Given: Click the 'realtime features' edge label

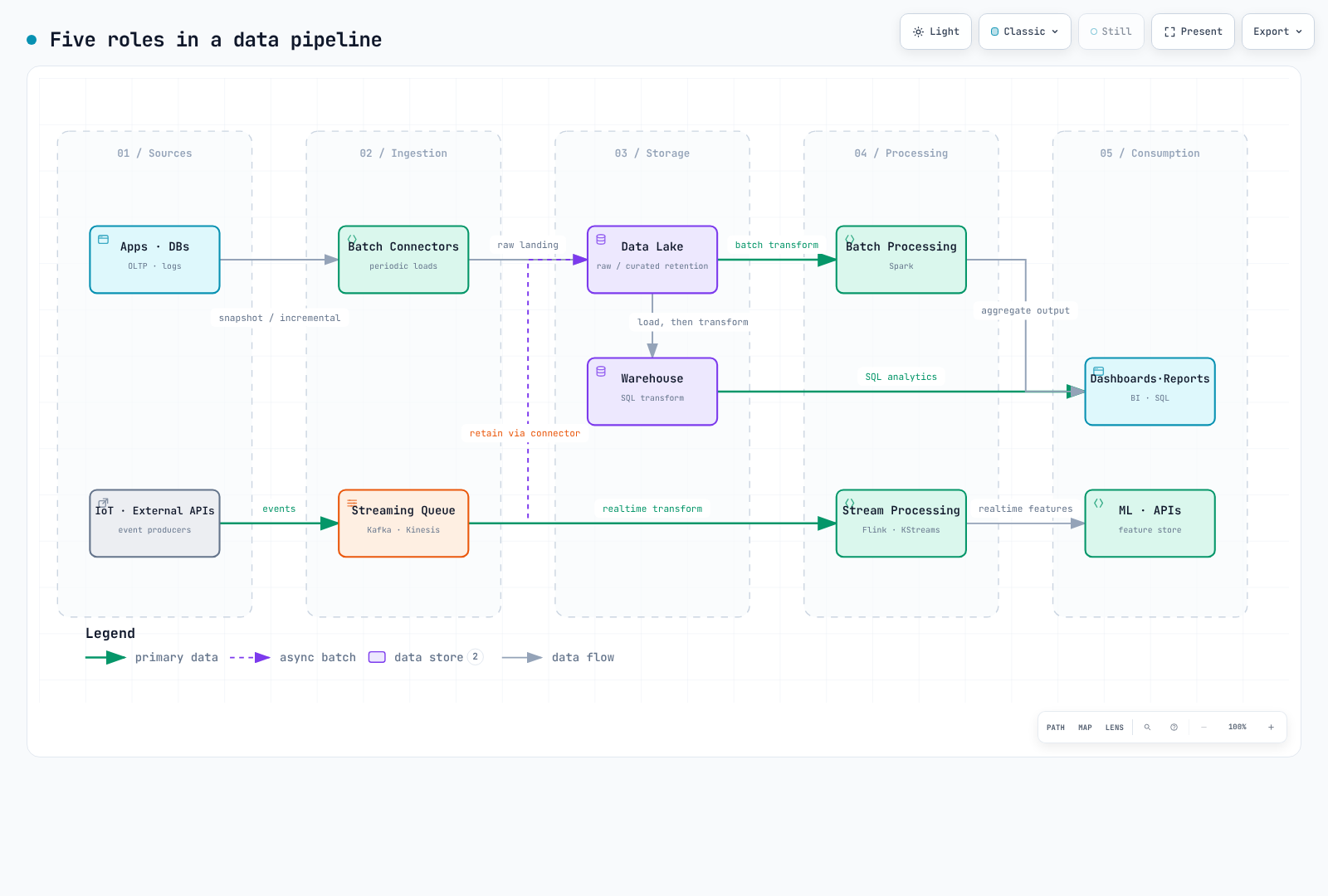Looking at the screenshot, I should pyautogui.click(x=1026, y=509).
